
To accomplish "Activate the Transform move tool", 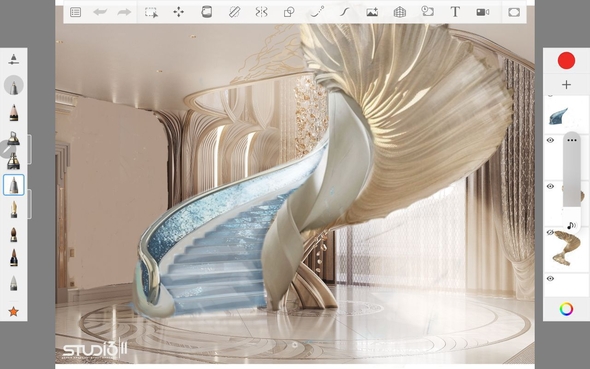I will pyautogui.click(x=179, y=12).
